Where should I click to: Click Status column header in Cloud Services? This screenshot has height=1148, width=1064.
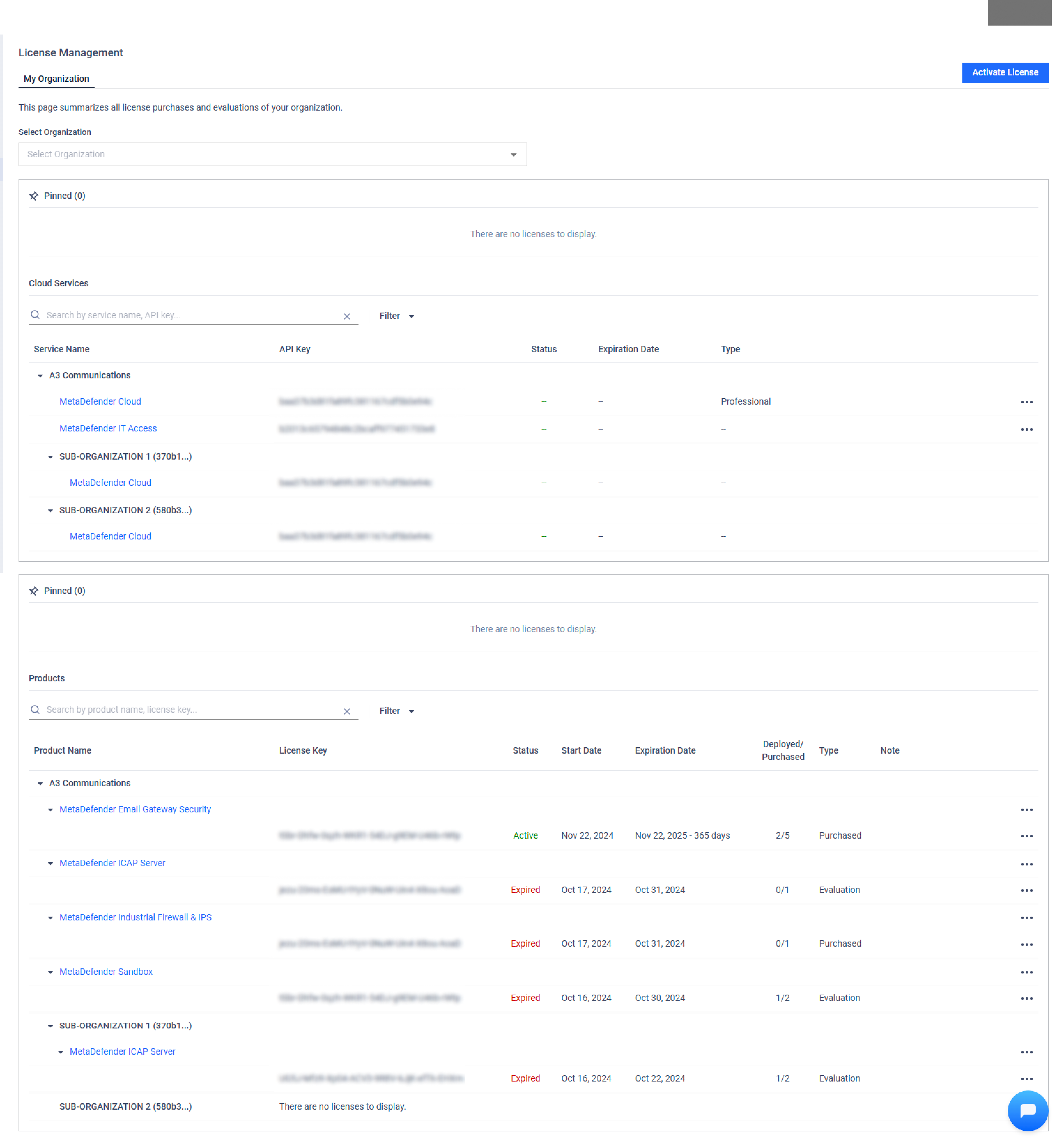(544, 349)
